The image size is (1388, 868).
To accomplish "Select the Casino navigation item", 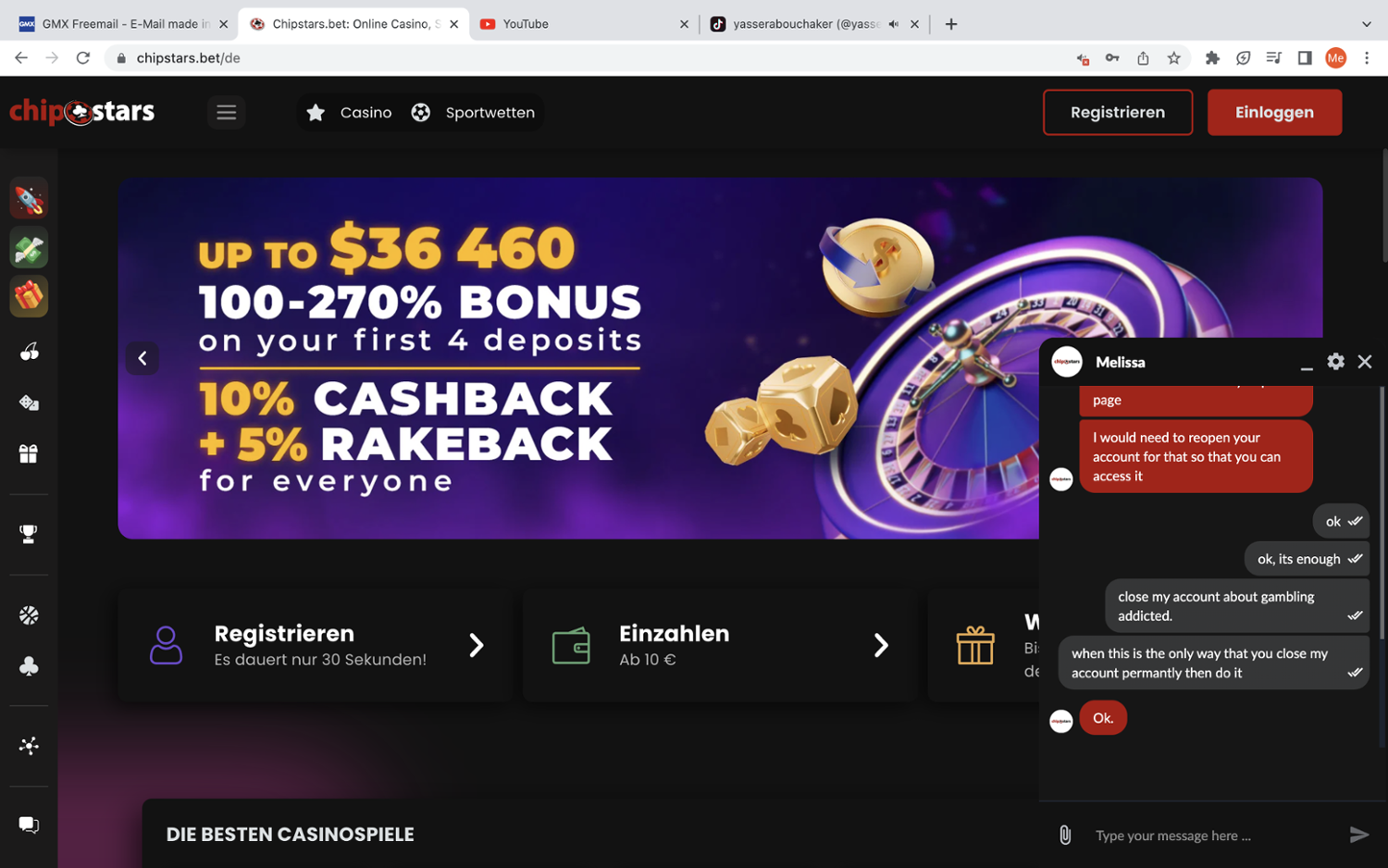I will (349, 112).
